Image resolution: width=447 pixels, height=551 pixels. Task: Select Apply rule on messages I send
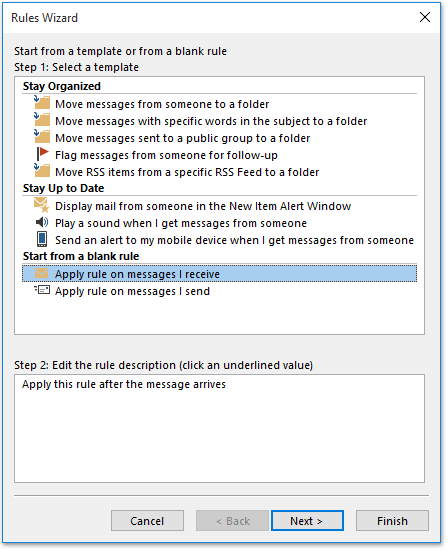(x=132, y=291)
